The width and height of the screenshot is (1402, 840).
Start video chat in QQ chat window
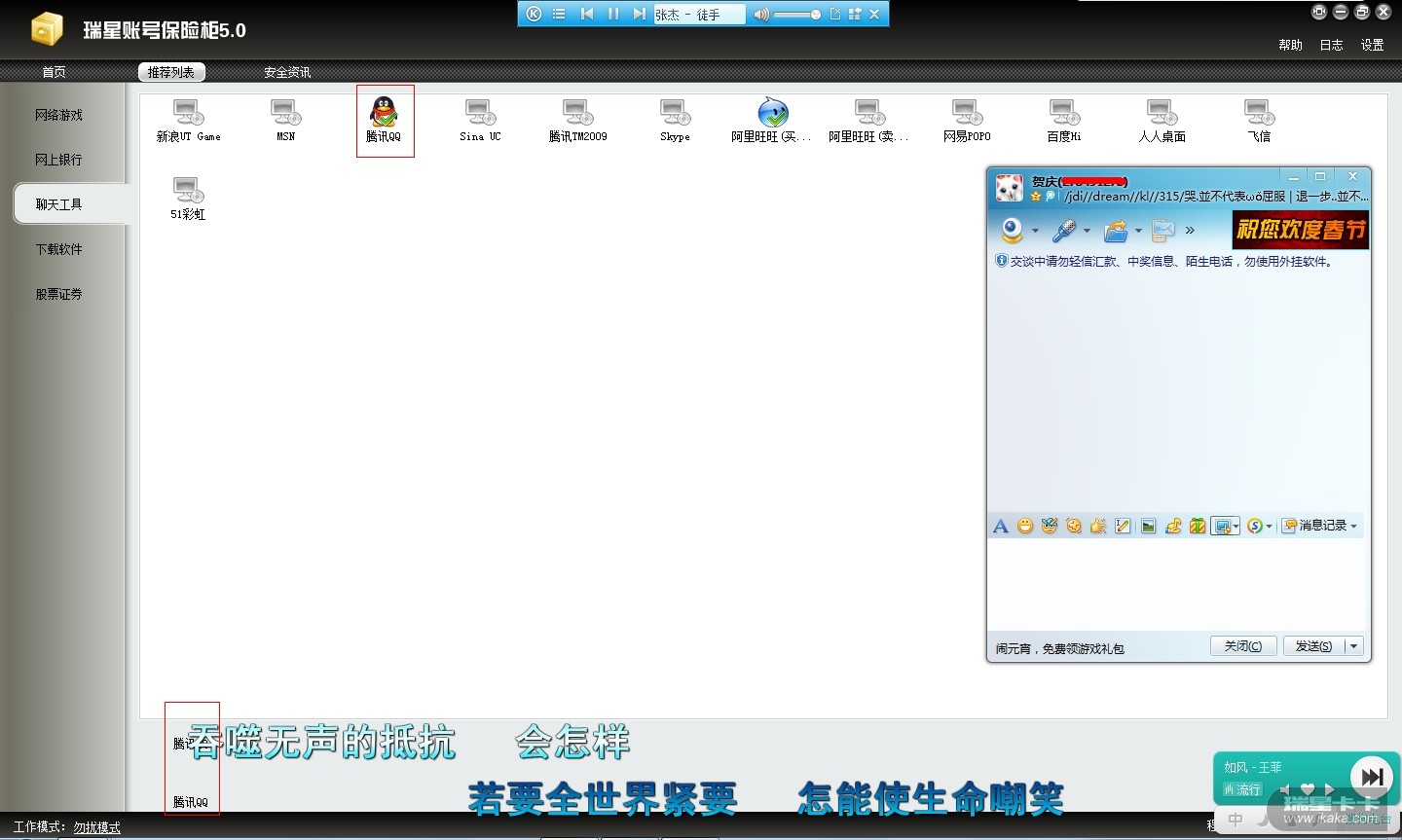click(1013, 231)
